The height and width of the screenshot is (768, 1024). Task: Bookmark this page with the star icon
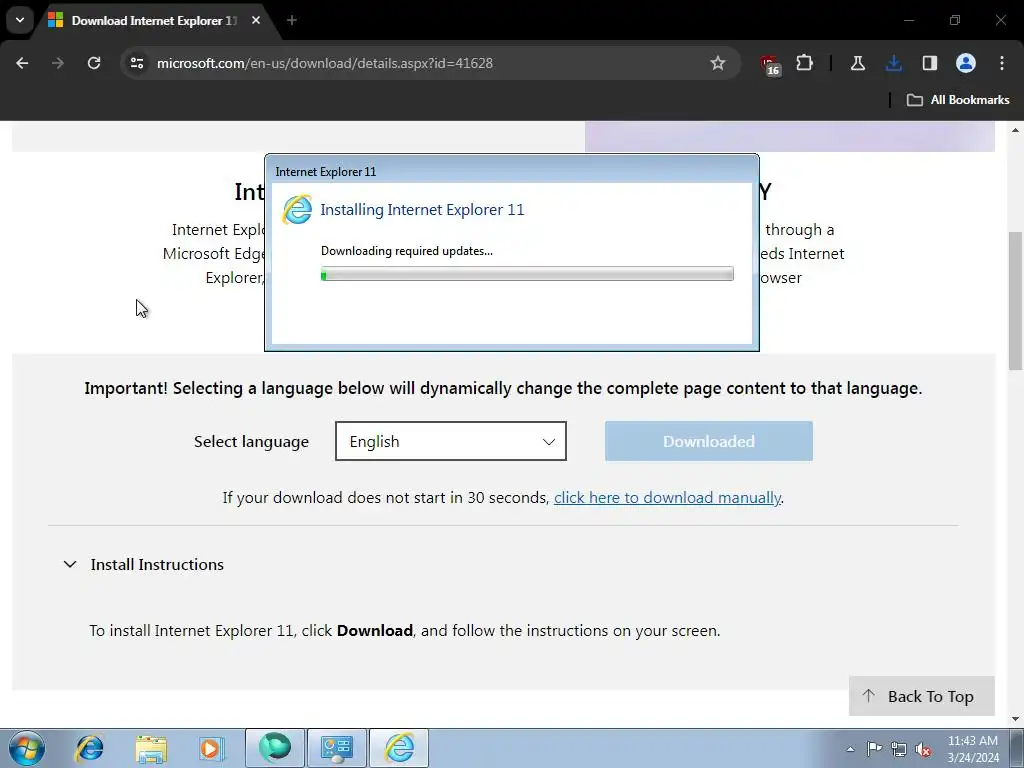(x=718, y=63)
